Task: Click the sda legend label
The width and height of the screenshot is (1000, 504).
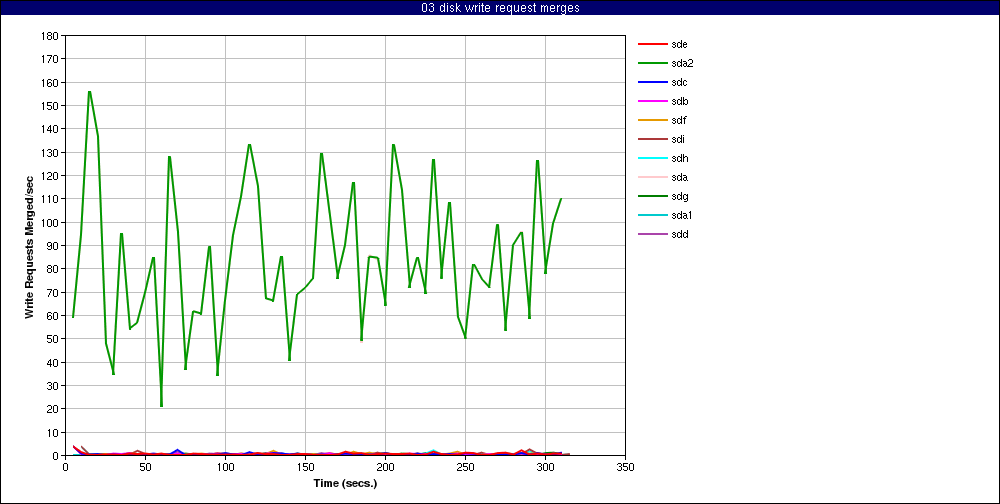Action: (x=679, y=177)
